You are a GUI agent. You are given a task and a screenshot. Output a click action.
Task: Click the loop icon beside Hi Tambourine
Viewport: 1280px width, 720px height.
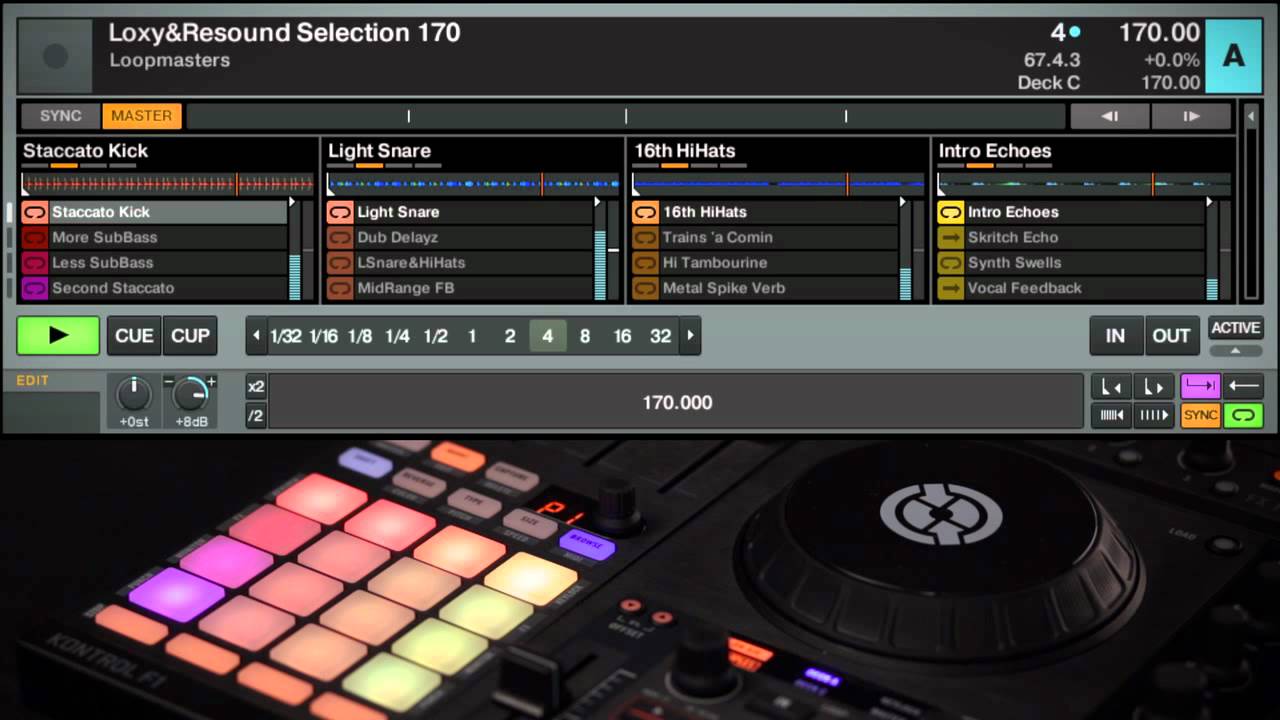point(646,262)
